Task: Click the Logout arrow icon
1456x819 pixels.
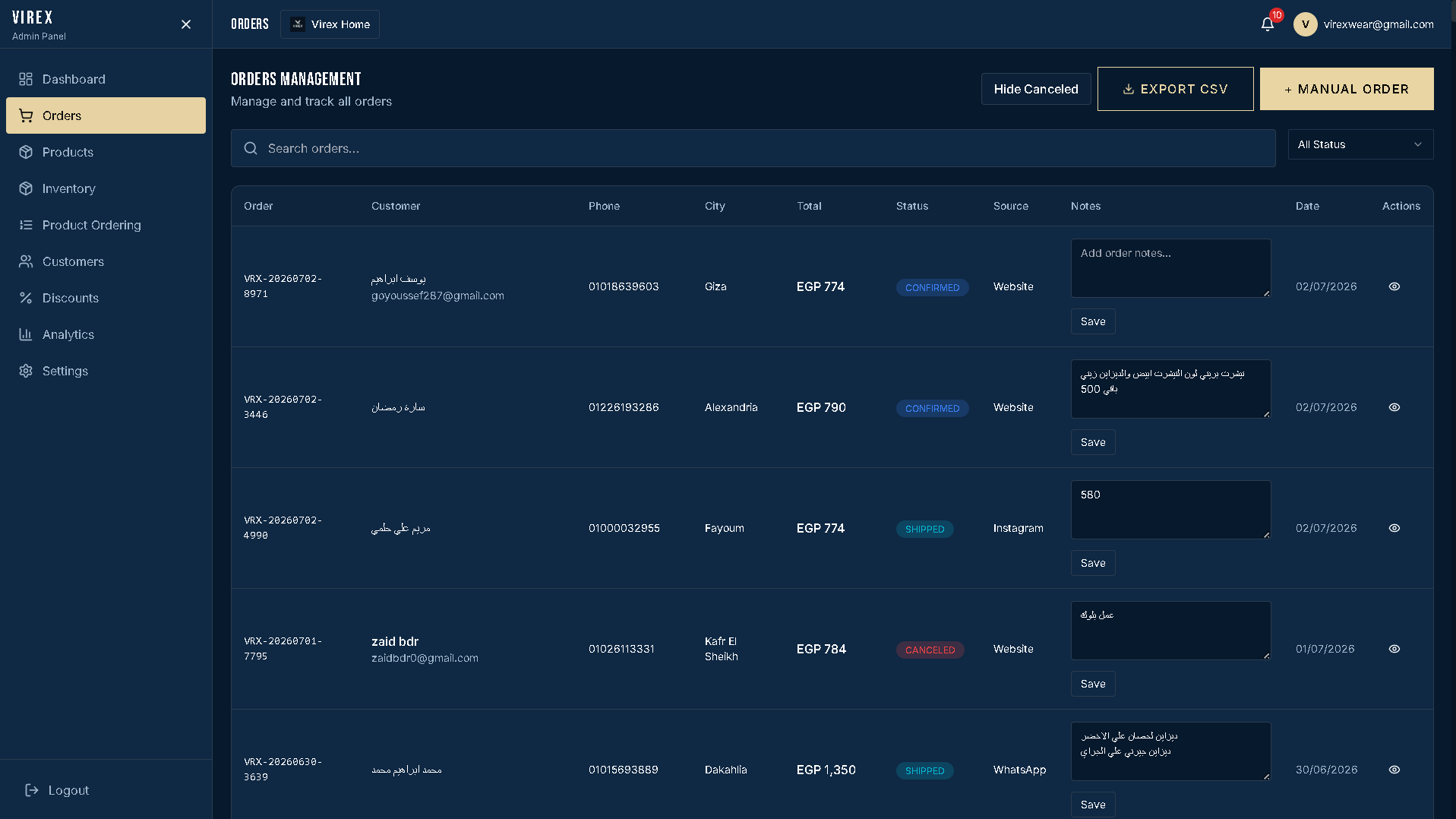Action: 32,790
